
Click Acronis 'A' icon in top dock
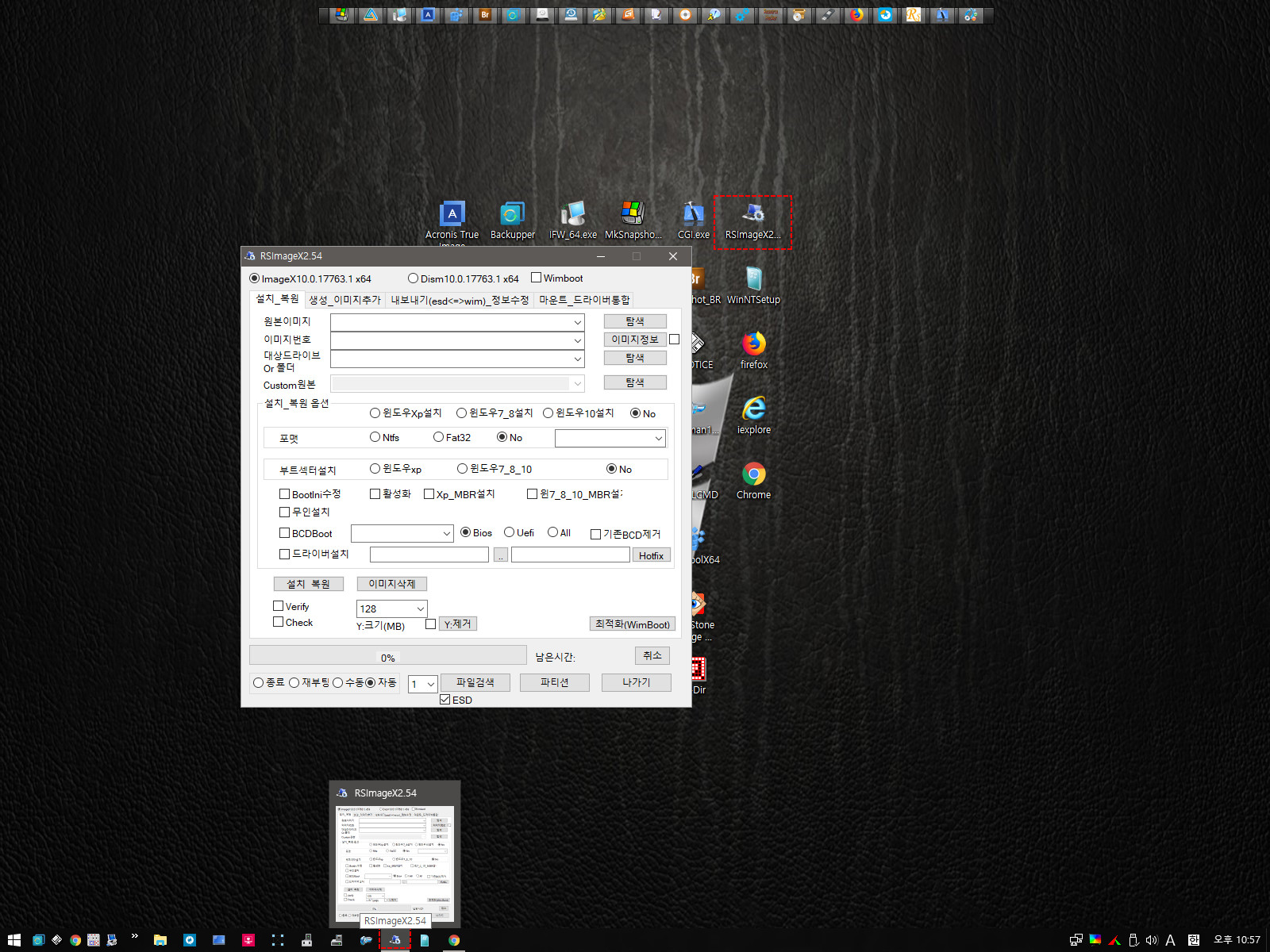coord(428,15)
